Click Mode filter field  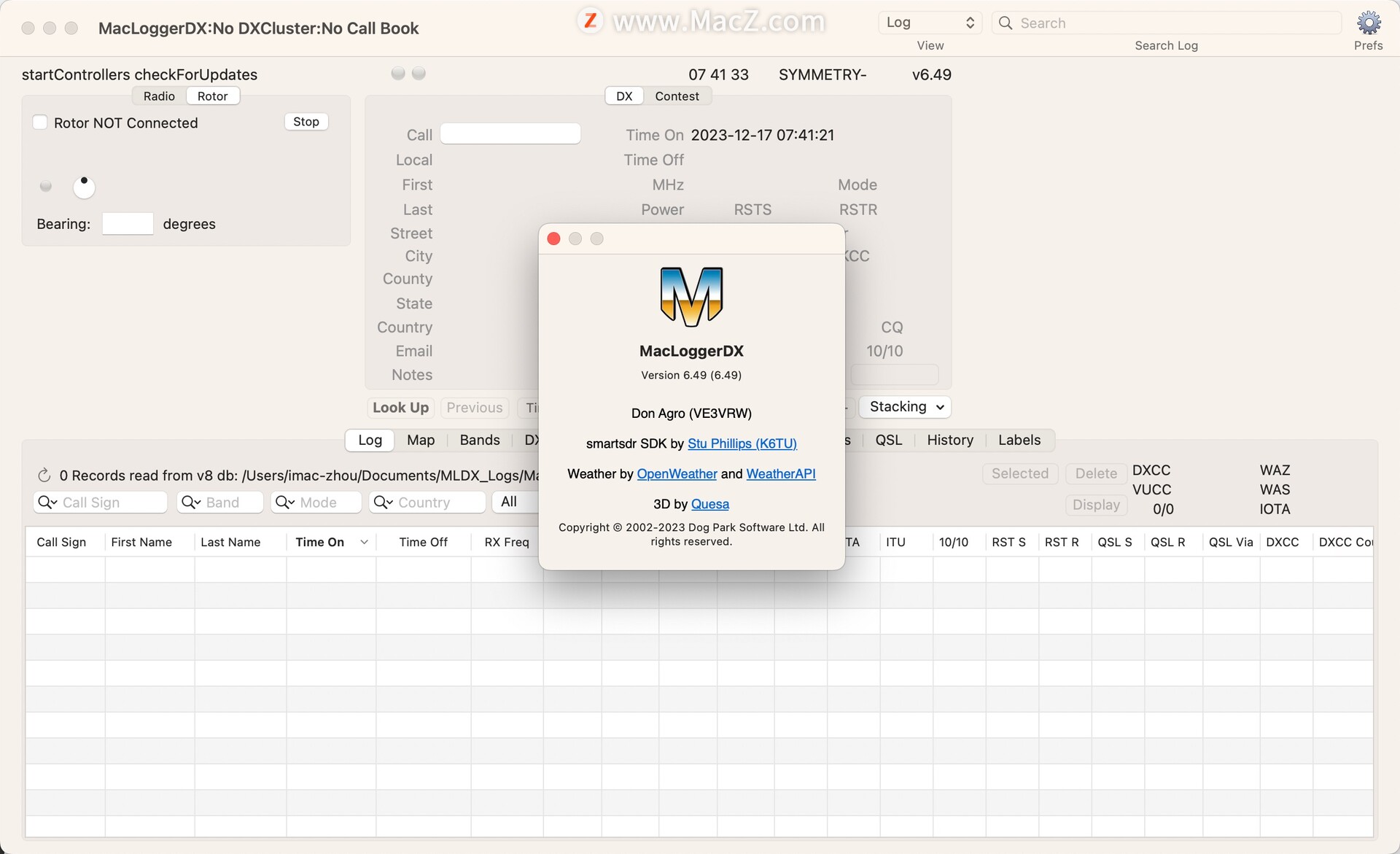pos(316,502)
